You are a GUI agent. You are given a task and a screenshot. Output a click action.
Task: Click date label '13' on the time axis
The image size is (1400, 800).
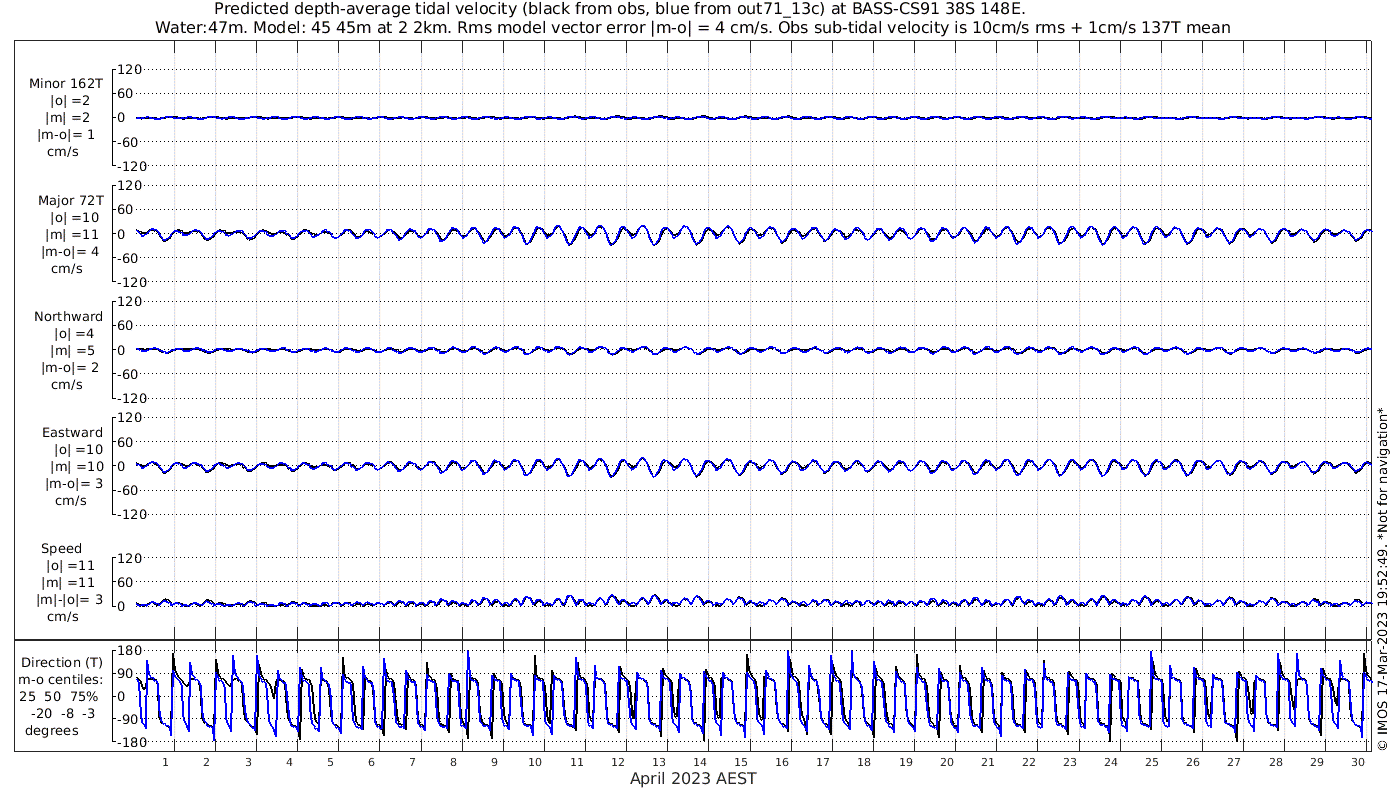click(x=659, y=763)
